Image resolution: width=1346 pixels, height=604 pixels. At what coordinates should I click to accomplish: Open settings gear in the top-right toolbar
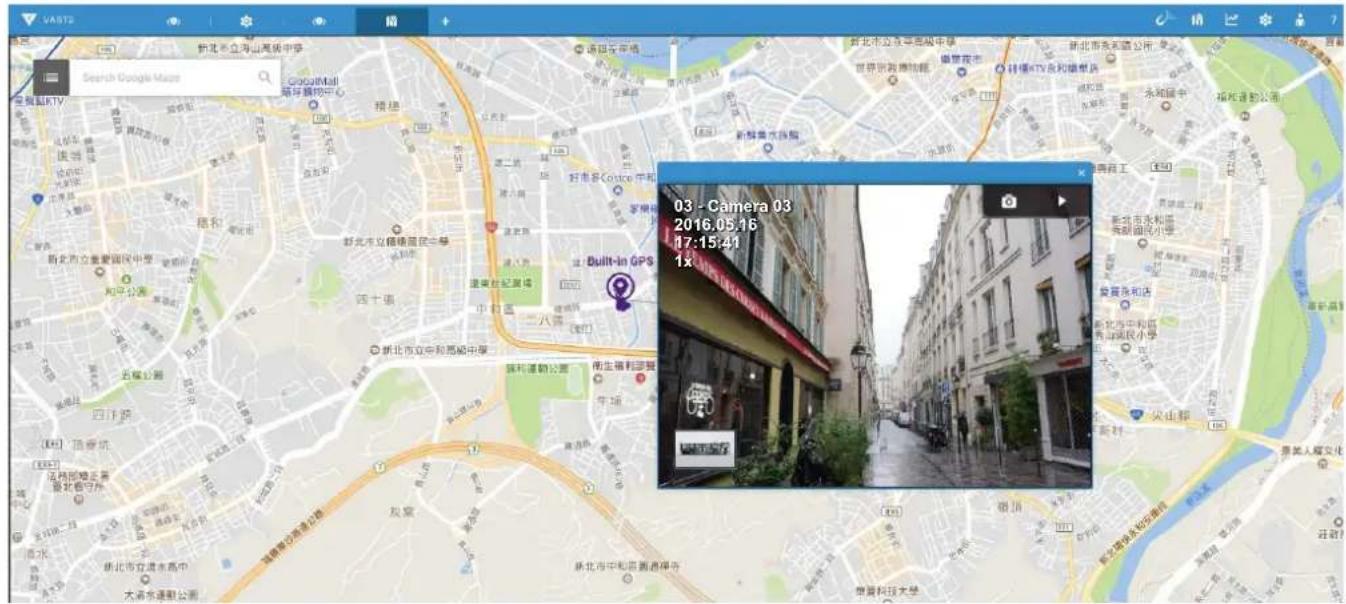pos(1265,20)
